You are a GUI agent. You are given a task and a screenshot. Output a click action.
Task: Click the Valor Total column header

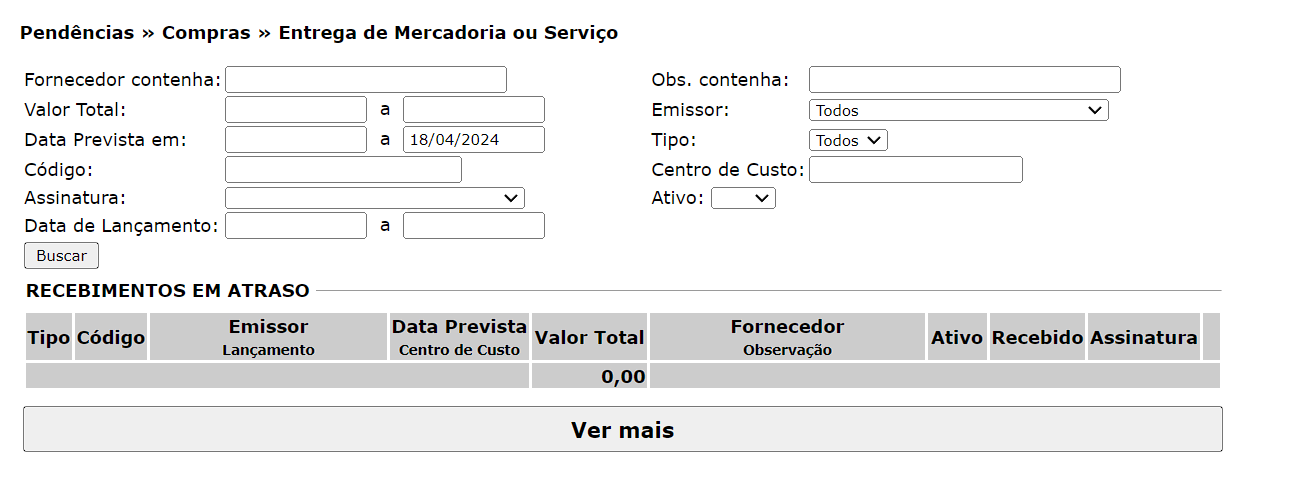click(590, 338)
